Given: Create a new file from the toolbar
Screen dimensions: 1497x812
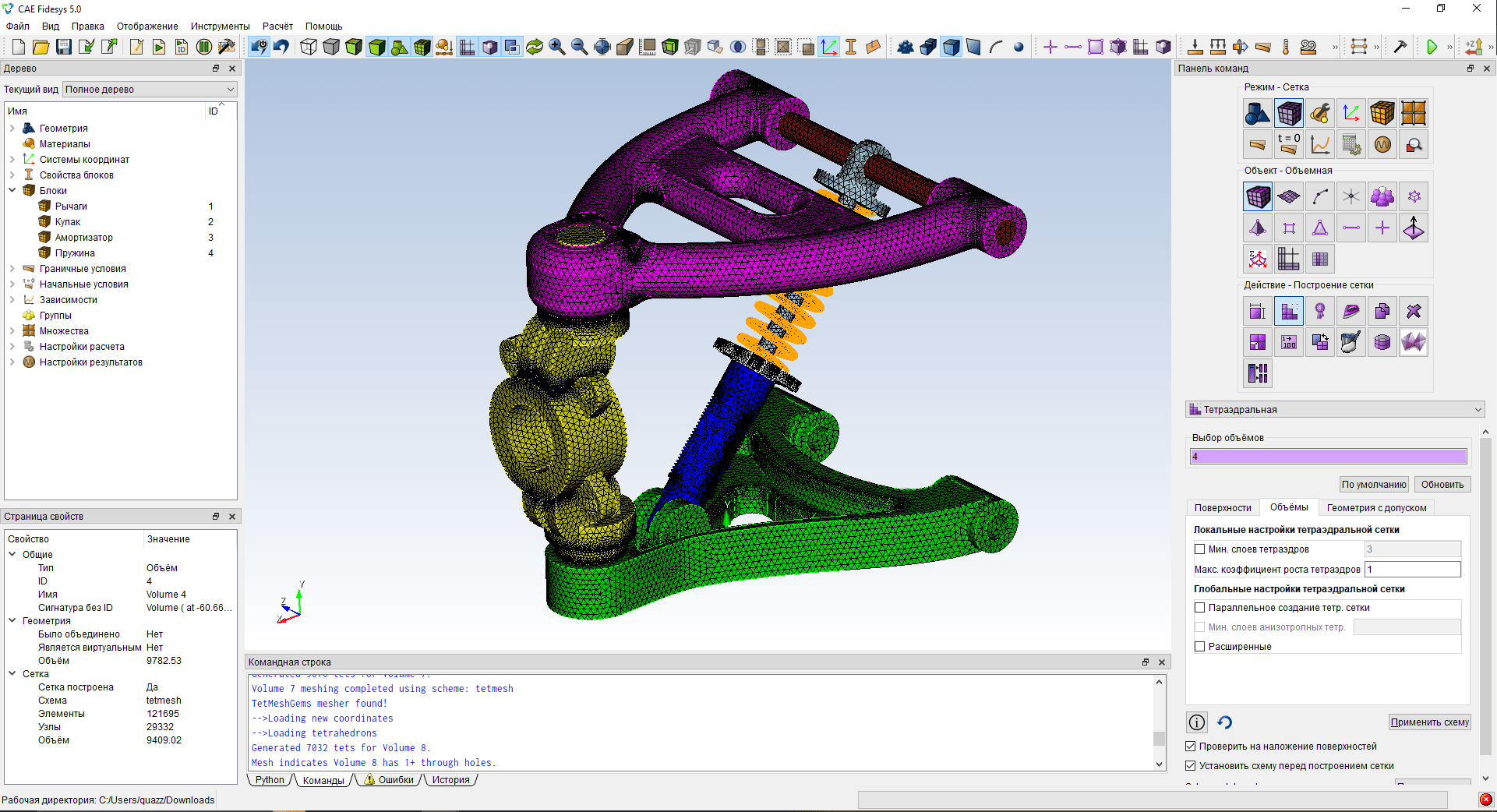Looking at the screenshot, I should click(19, 48).
